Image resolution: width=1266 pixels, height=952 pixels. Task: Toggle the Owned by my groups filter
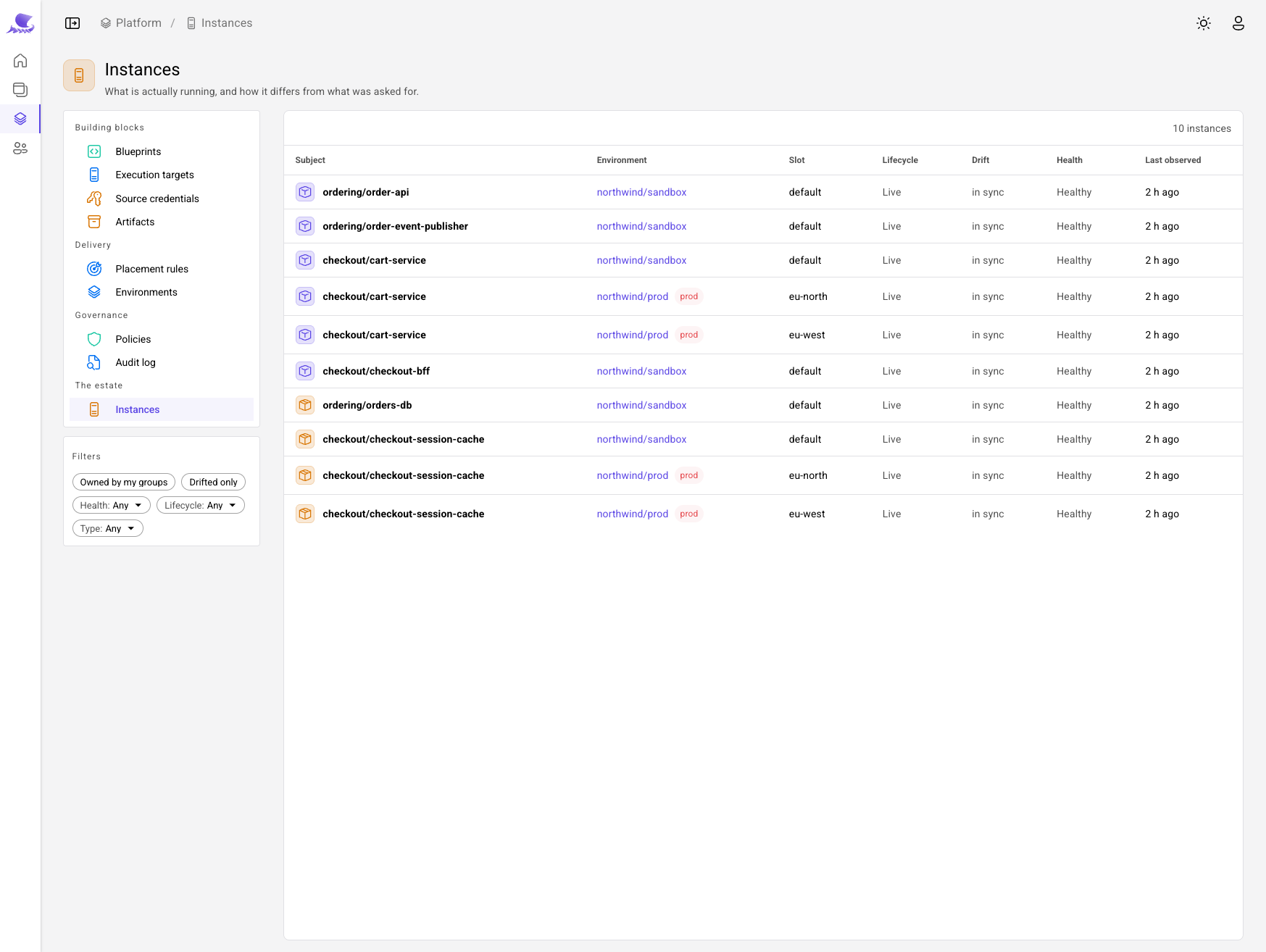tap(124, 482)
